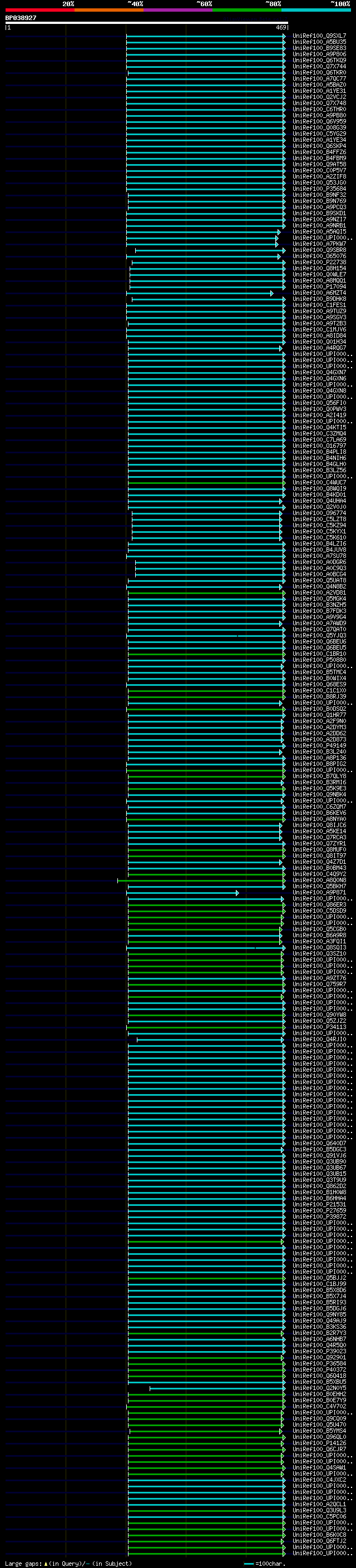356x1568 pixels.
Task: Click the alignment bar for UniRef100_A6MZT4
Action: [200, 293]
